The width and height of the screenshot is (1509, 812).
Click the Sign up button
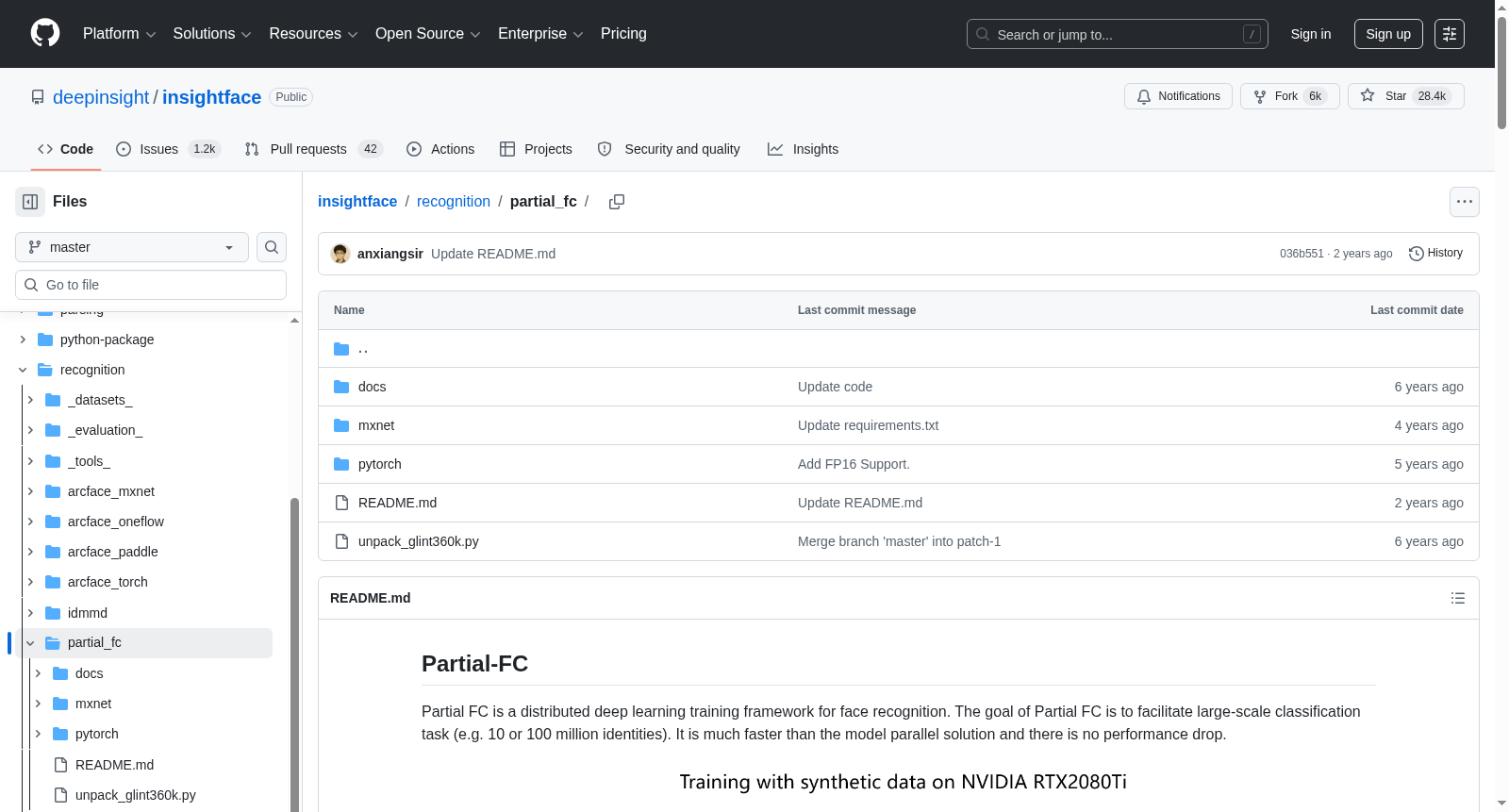(1388, 34)
